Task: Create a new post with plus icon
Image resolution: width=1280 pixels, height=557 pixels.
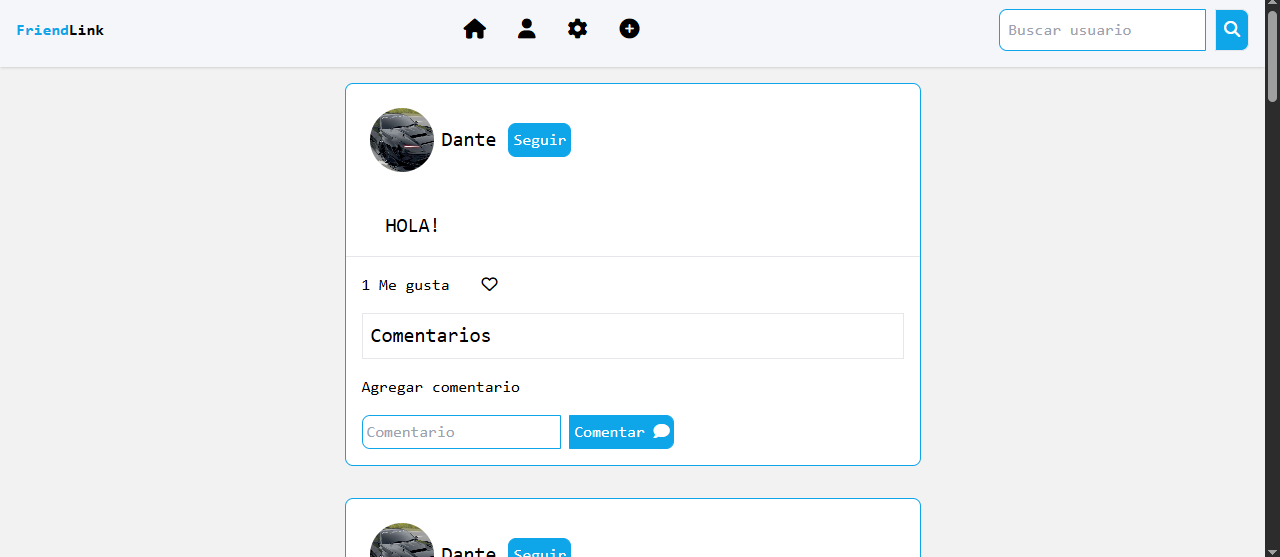Action: (x=629, y=29)
